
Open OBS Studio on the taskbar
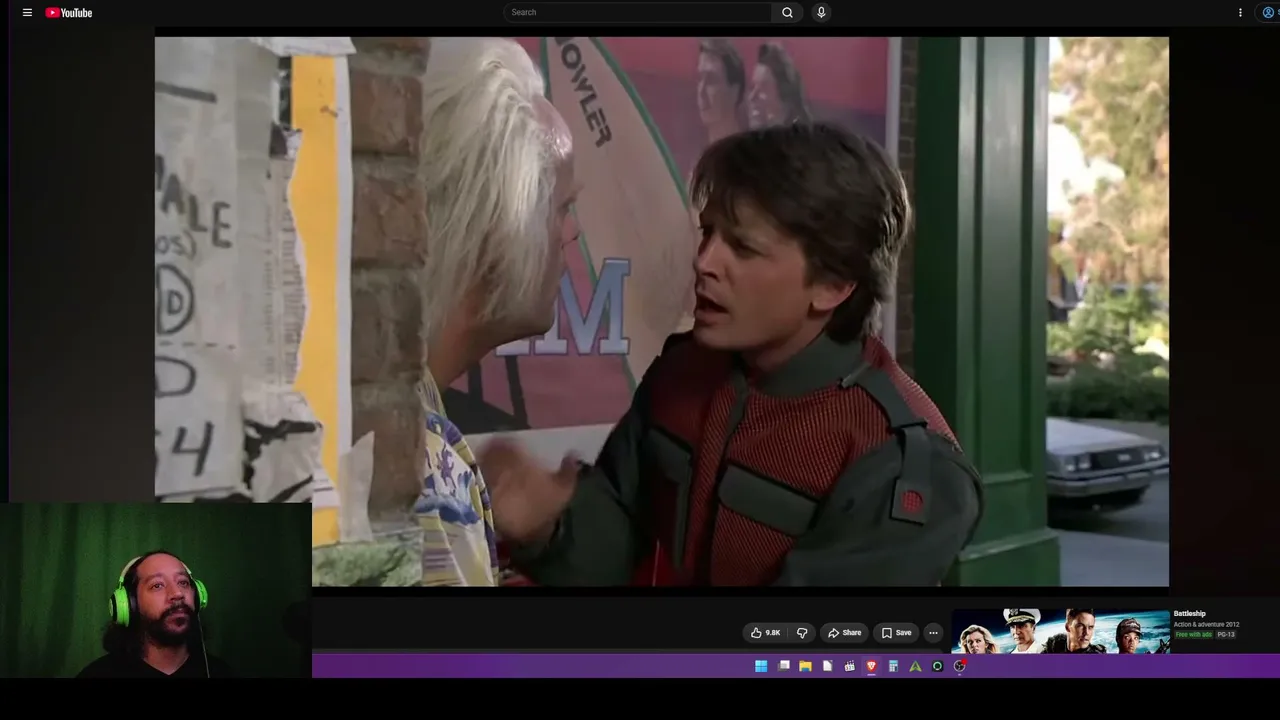point(959,666)
